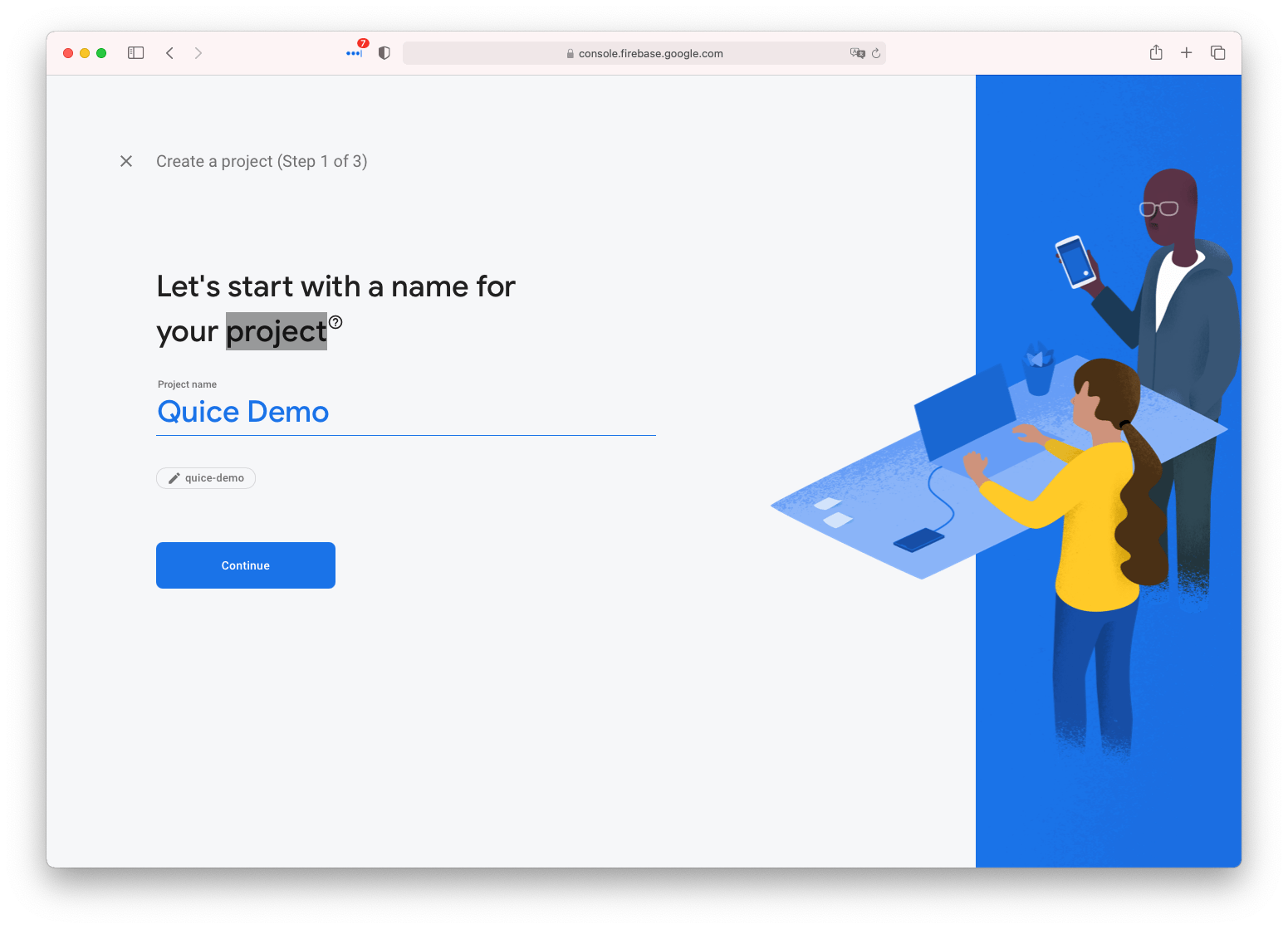
Task: Open the privacy shield report icon
Action: (x=384, y=53)
